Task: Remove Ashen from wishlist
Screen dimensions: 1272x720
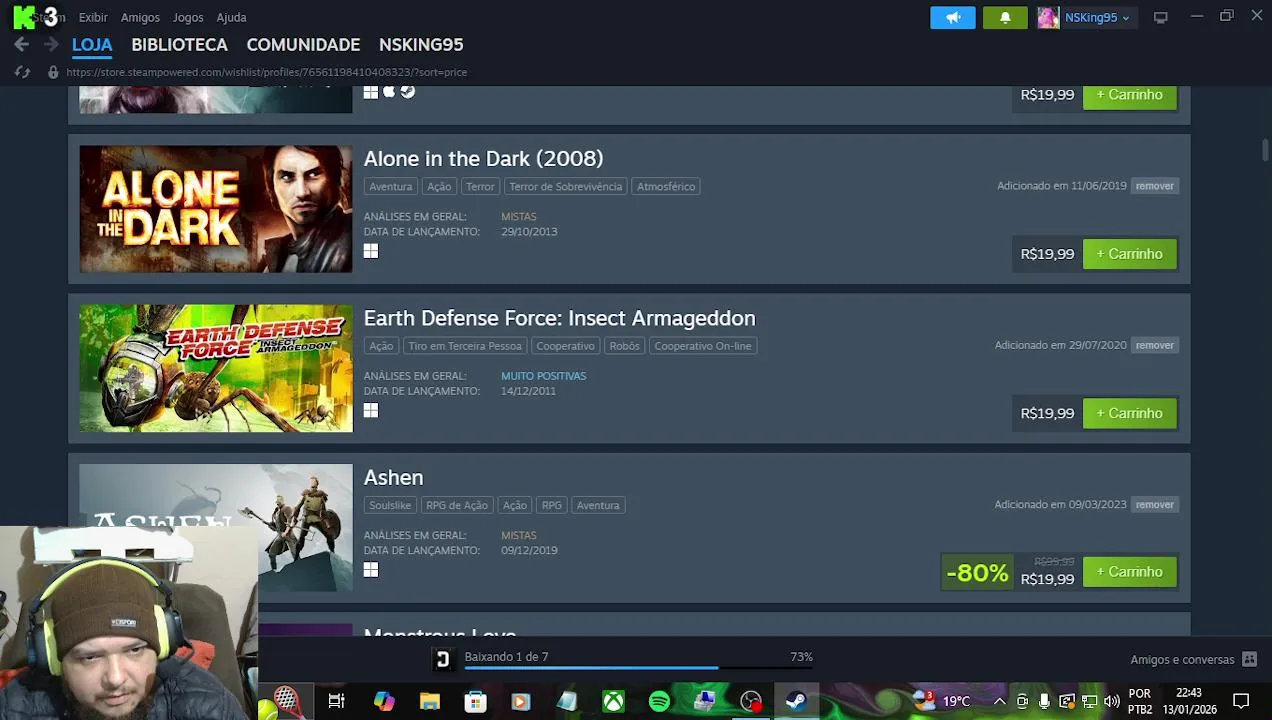Action: click(x=1154, y=505)
